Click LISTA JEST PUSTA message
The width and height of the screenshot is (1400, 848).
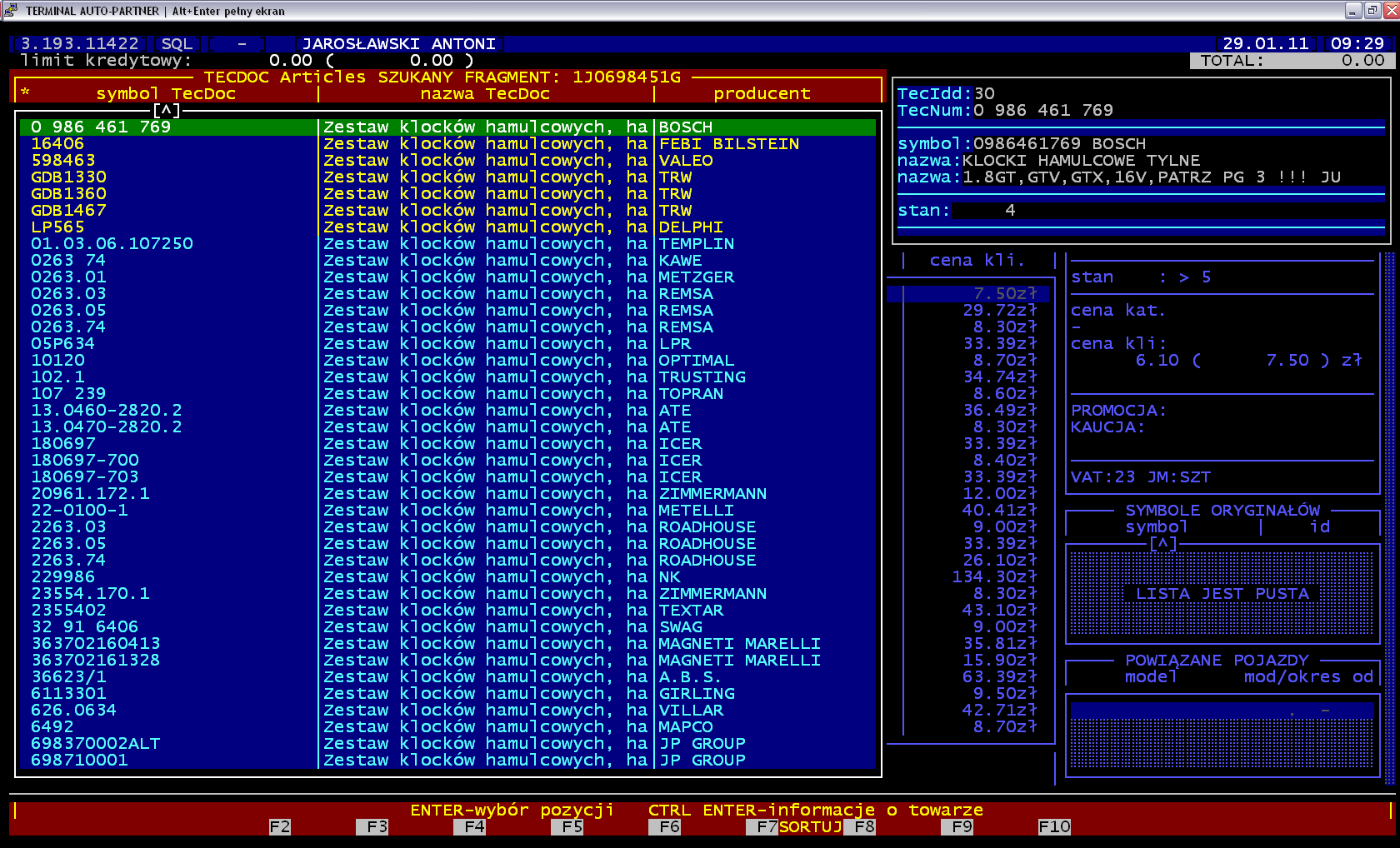1222,593
